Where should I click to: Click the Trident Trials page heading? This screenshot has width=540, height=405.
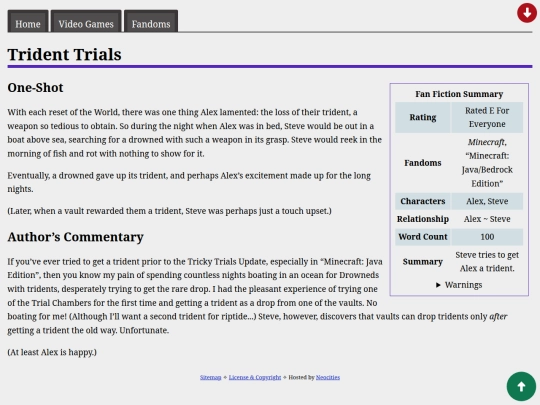click(x=64, y=54)
